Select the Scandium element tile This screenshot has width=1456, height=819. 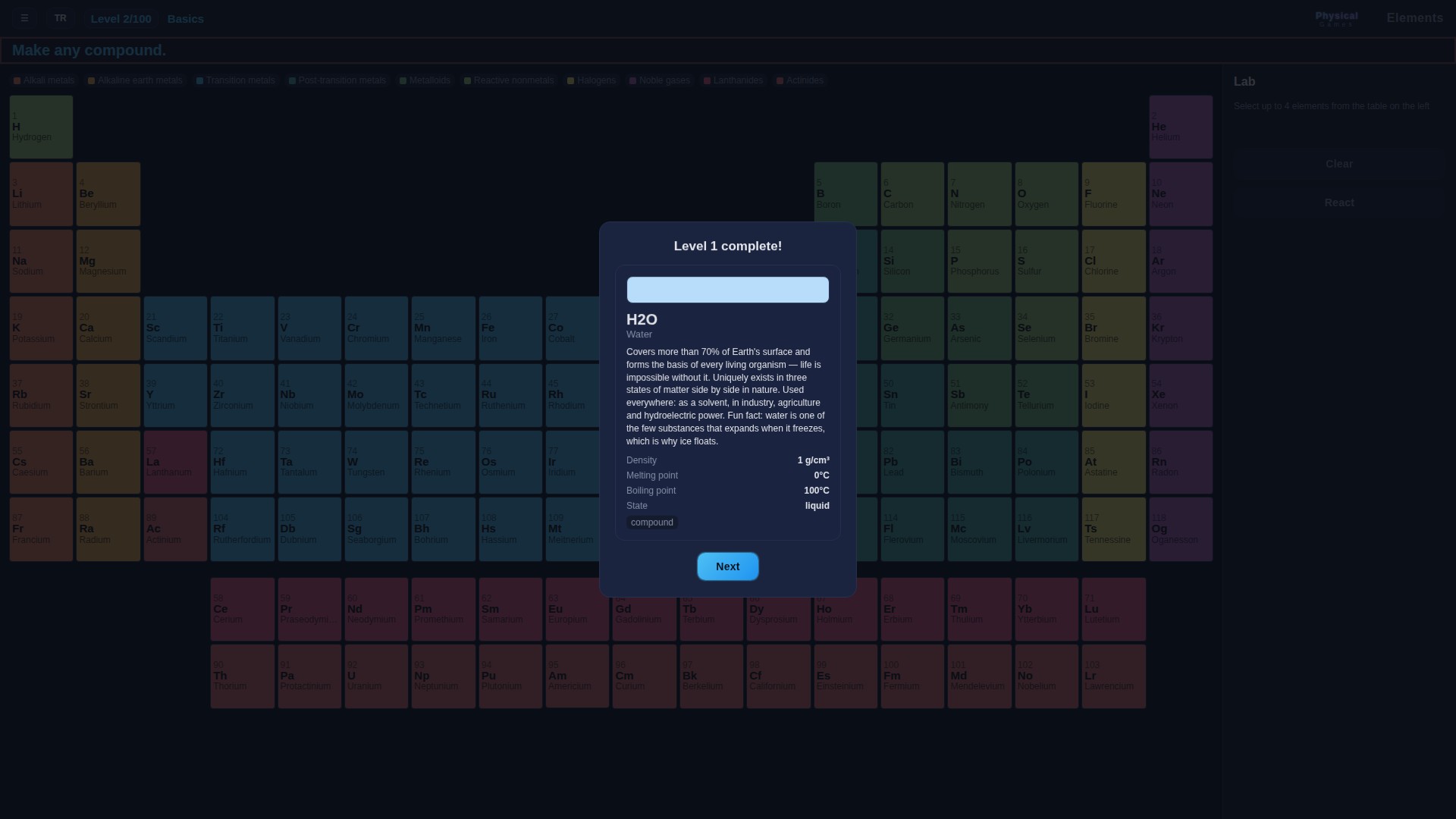[x=175, y=328]
